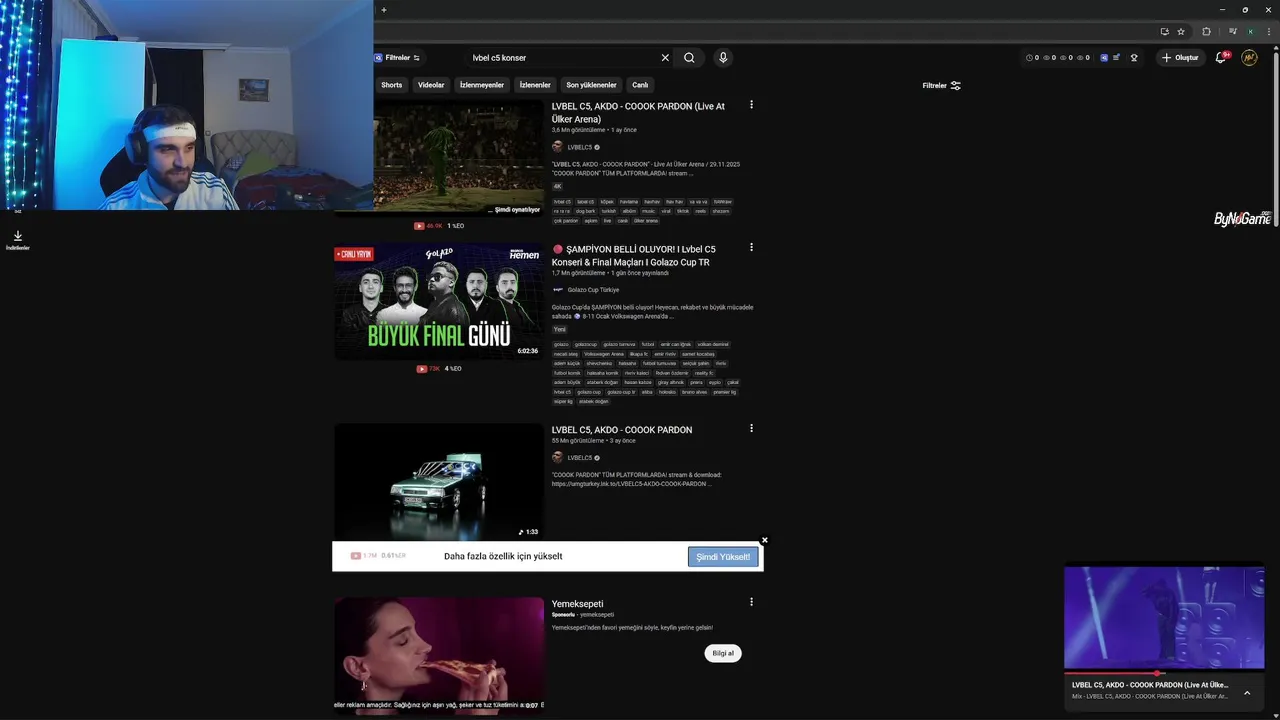The width and height of the screenshot is (1280, 720).
Task: Open the browser media control icon
Action: (1233, 31)
